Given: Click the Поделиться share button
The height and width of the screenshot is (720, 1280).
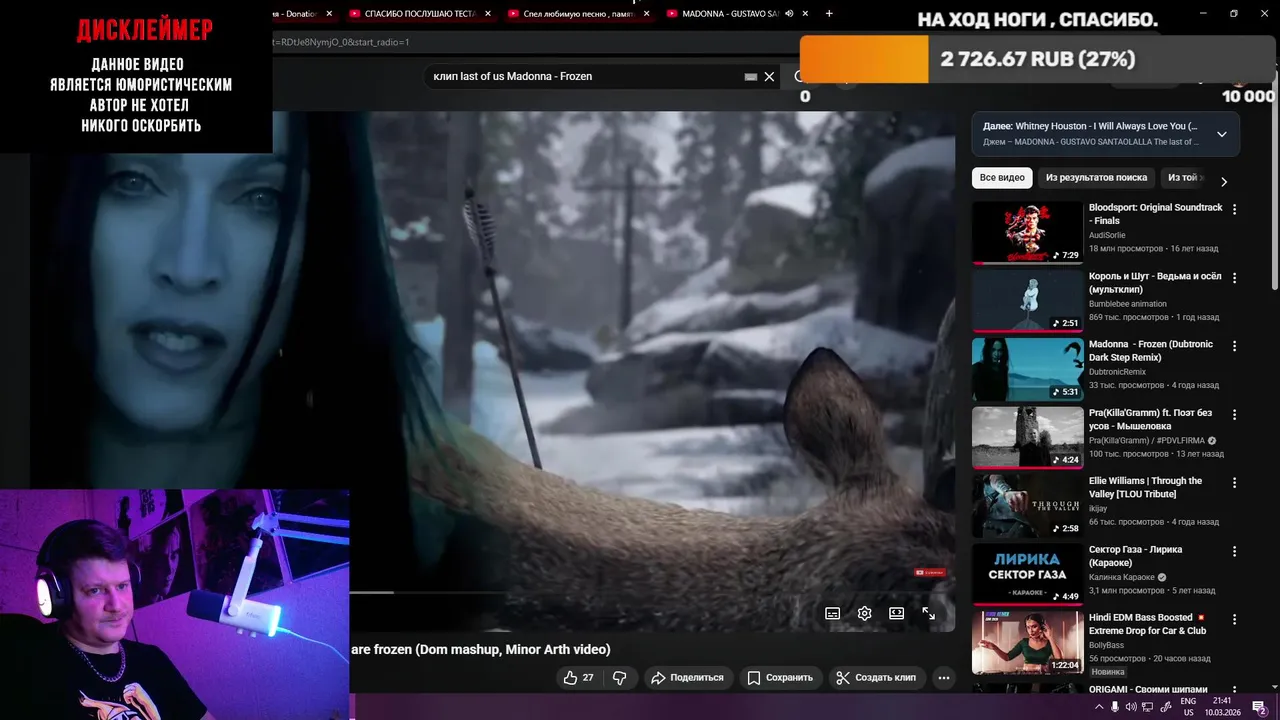Looking at the screenshot, I should (686, 677).
